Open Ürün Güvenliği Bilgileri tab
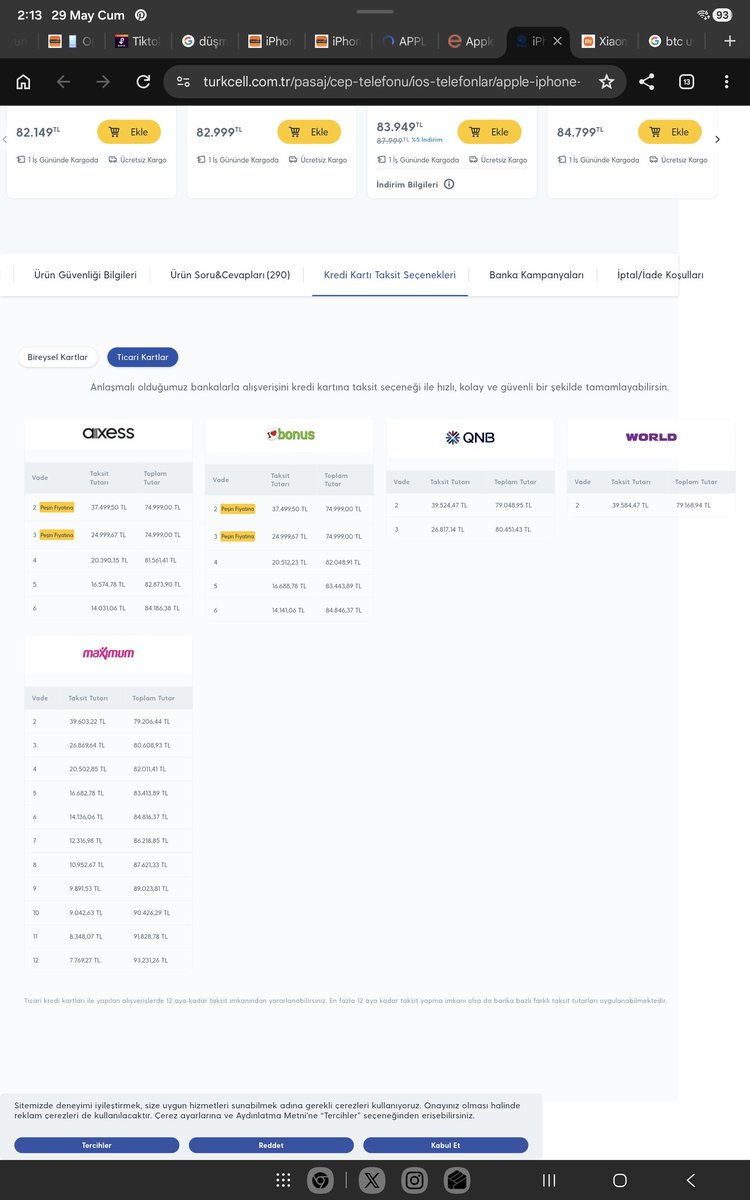Image resolution: width=750 pixels, height=1200 pixels. (x=85, y=274)
